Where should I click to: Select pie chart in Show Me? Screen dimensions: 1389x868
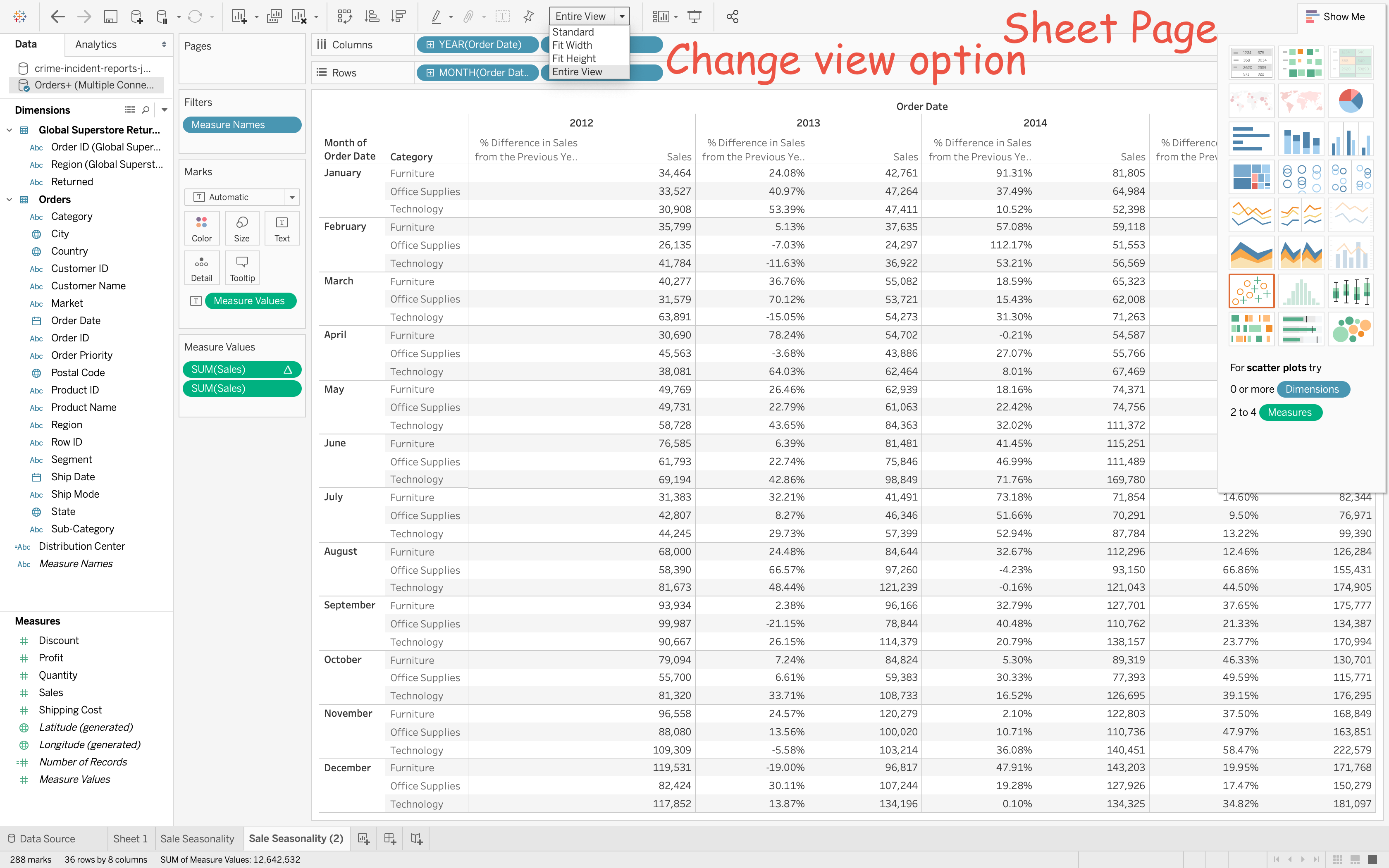coord(1350,101)
